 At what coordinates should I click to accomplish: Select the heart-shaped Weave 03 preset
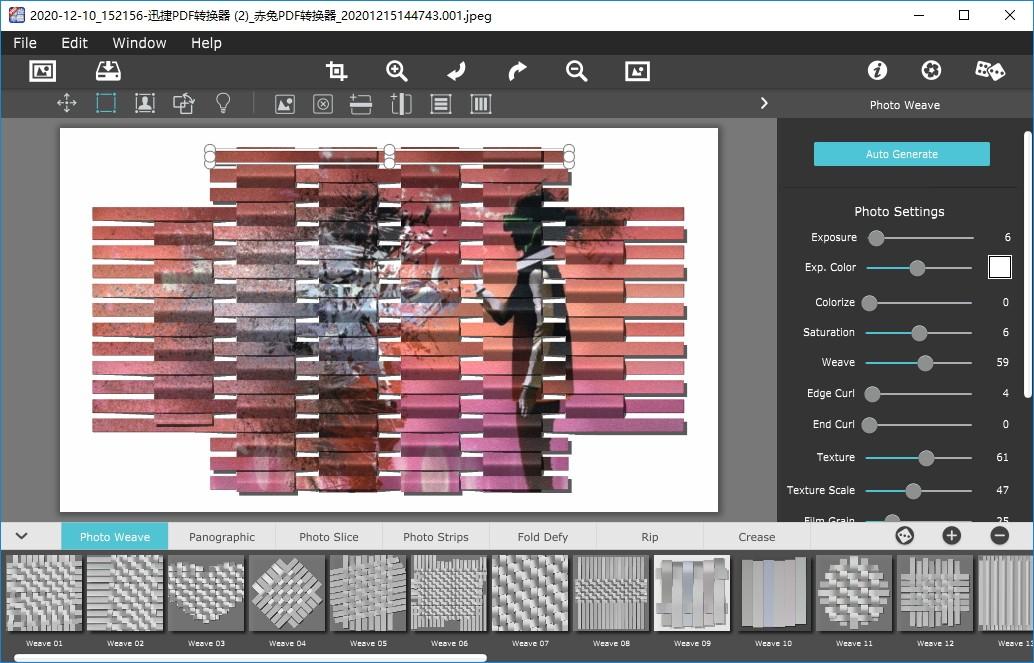click(206, 593)
